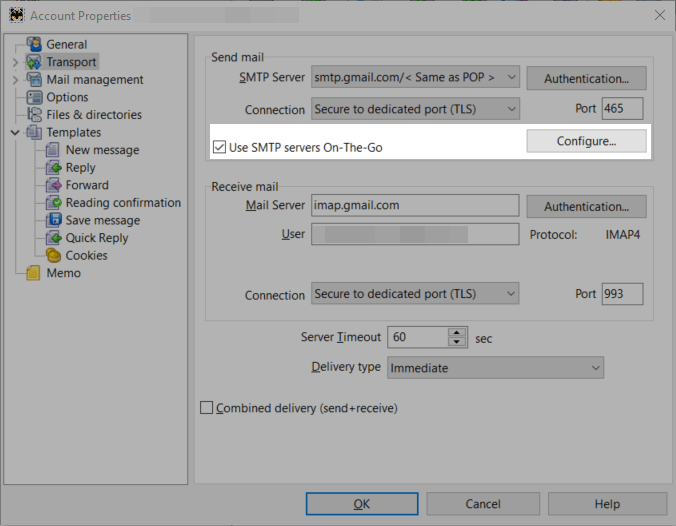
Task: Expand the Mail management node
Action: (x=15, y=80)
